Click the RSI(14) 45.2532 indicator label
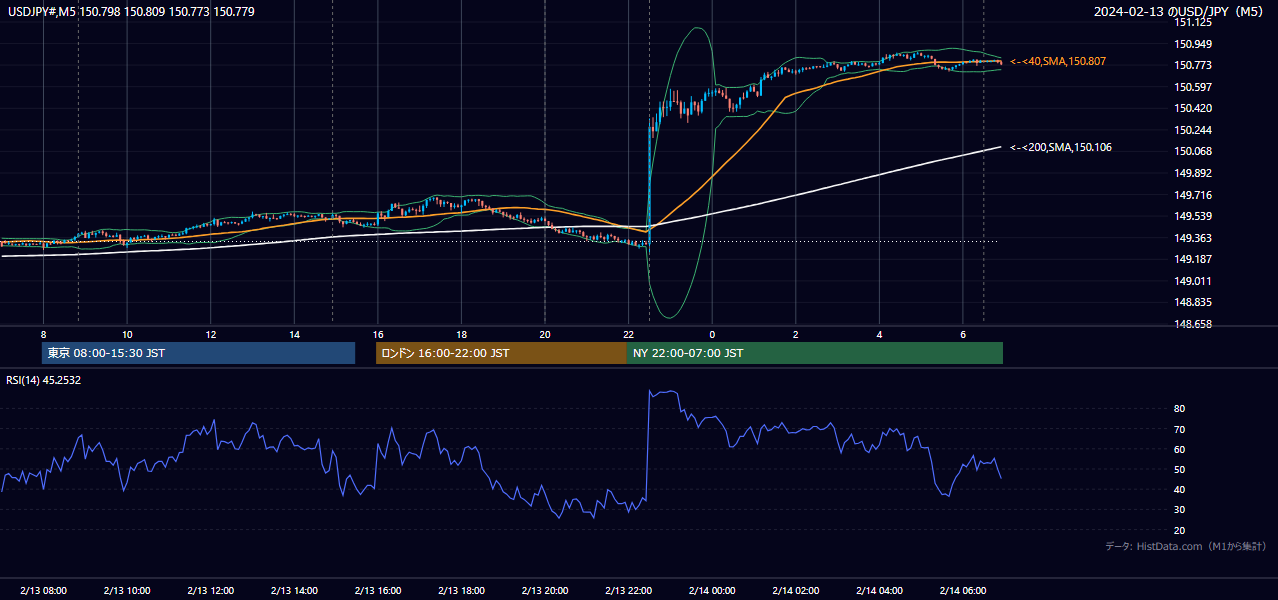 point(44,380)
